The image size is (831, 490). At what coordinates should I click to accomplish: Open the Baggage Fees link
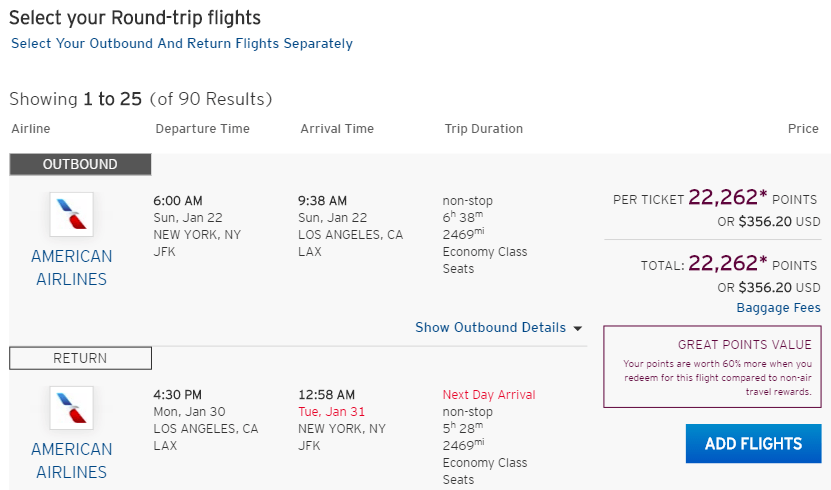pos(778,308)
